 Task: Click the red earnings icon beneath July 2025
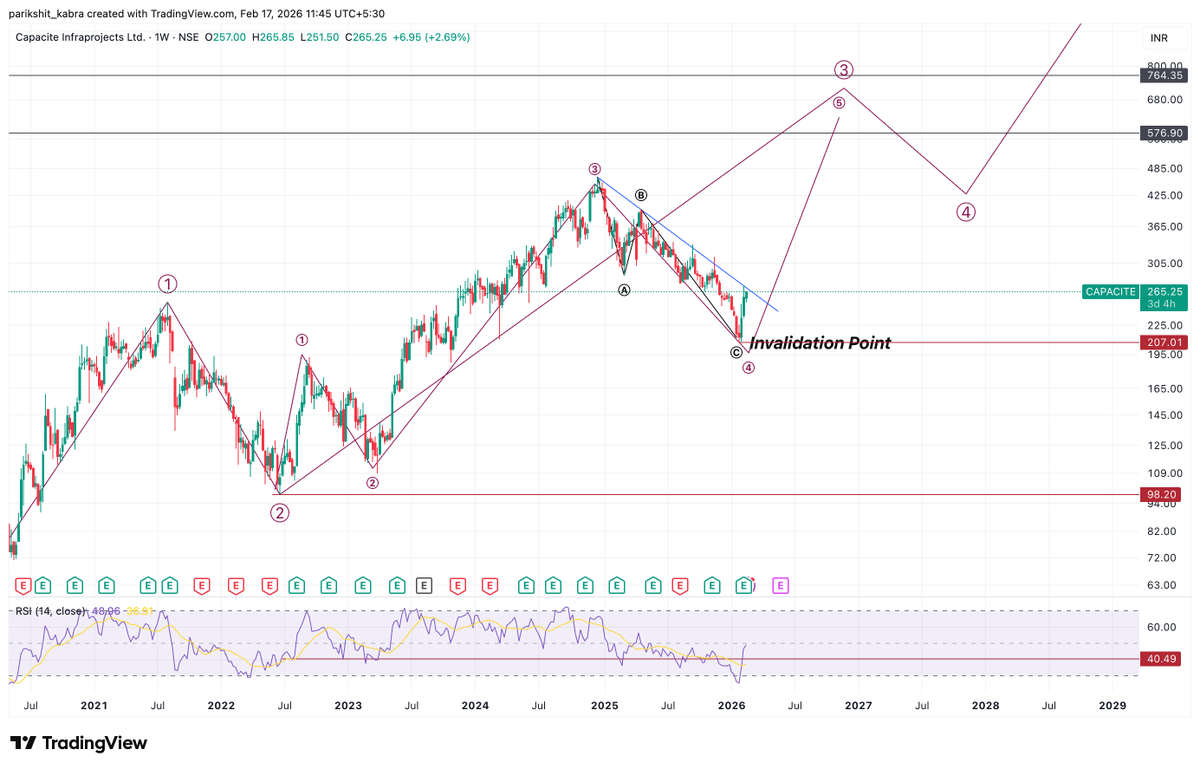[680, 585]
